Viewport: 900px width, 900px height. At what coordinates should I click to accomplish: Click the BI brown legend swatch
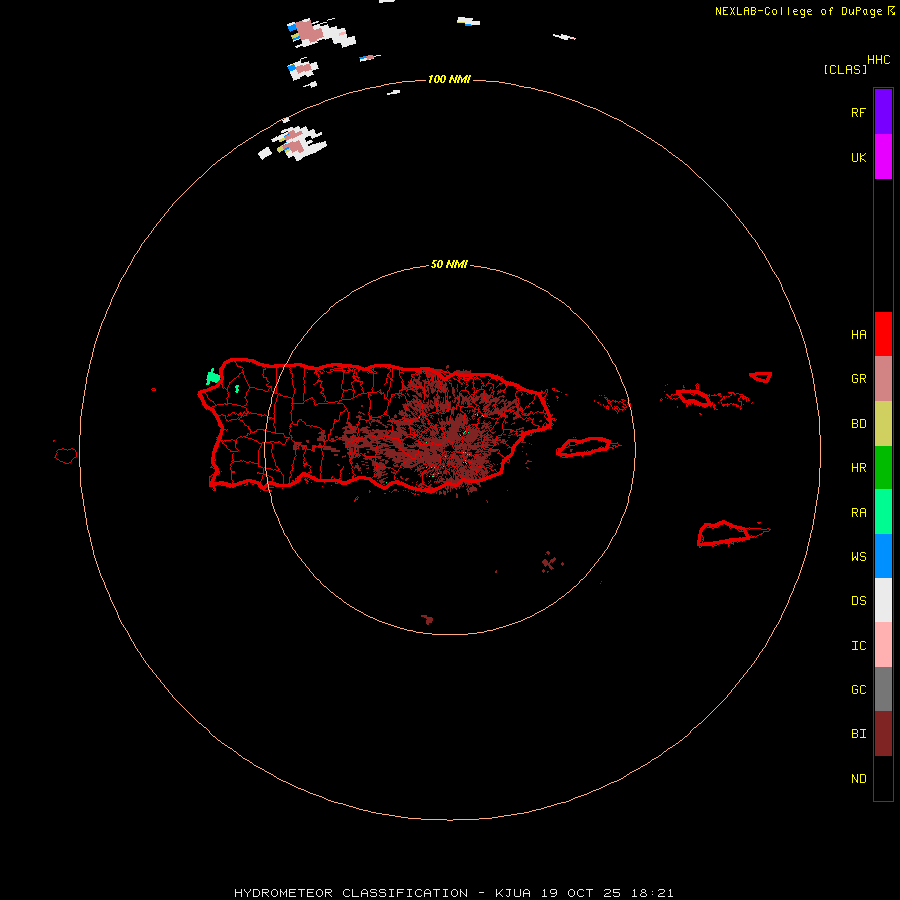pyautogui.click(x=883, y=734)
